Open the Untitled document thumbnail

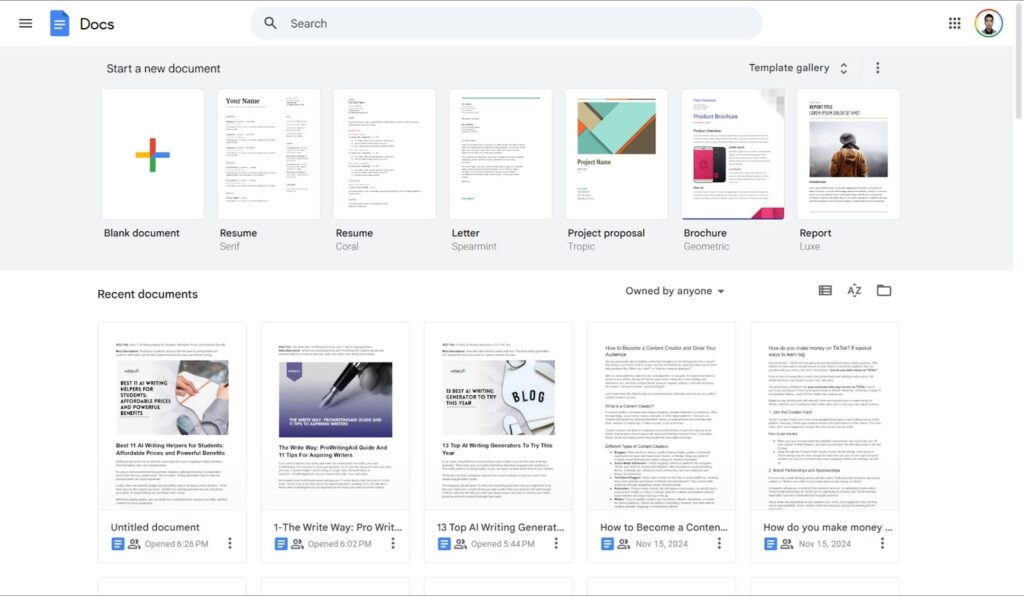click(x=172, y=415)
